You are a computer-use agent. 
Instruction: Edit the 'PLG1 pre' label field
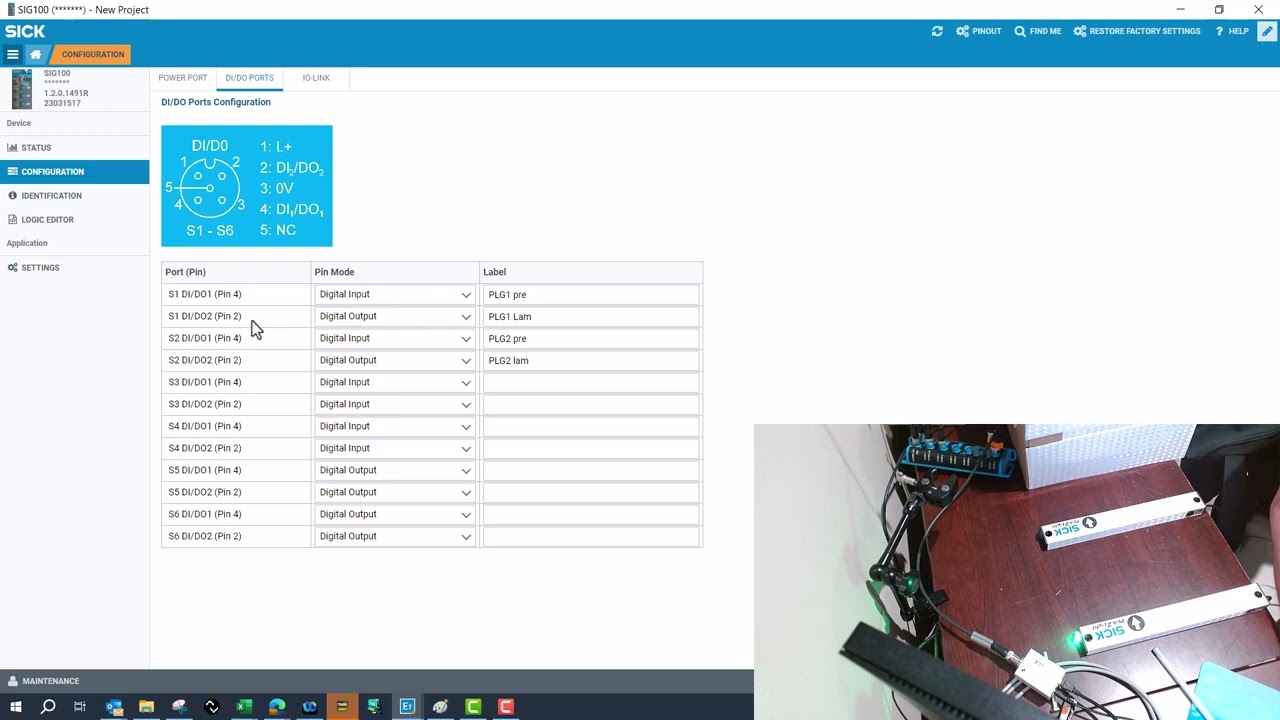point(591,294)
